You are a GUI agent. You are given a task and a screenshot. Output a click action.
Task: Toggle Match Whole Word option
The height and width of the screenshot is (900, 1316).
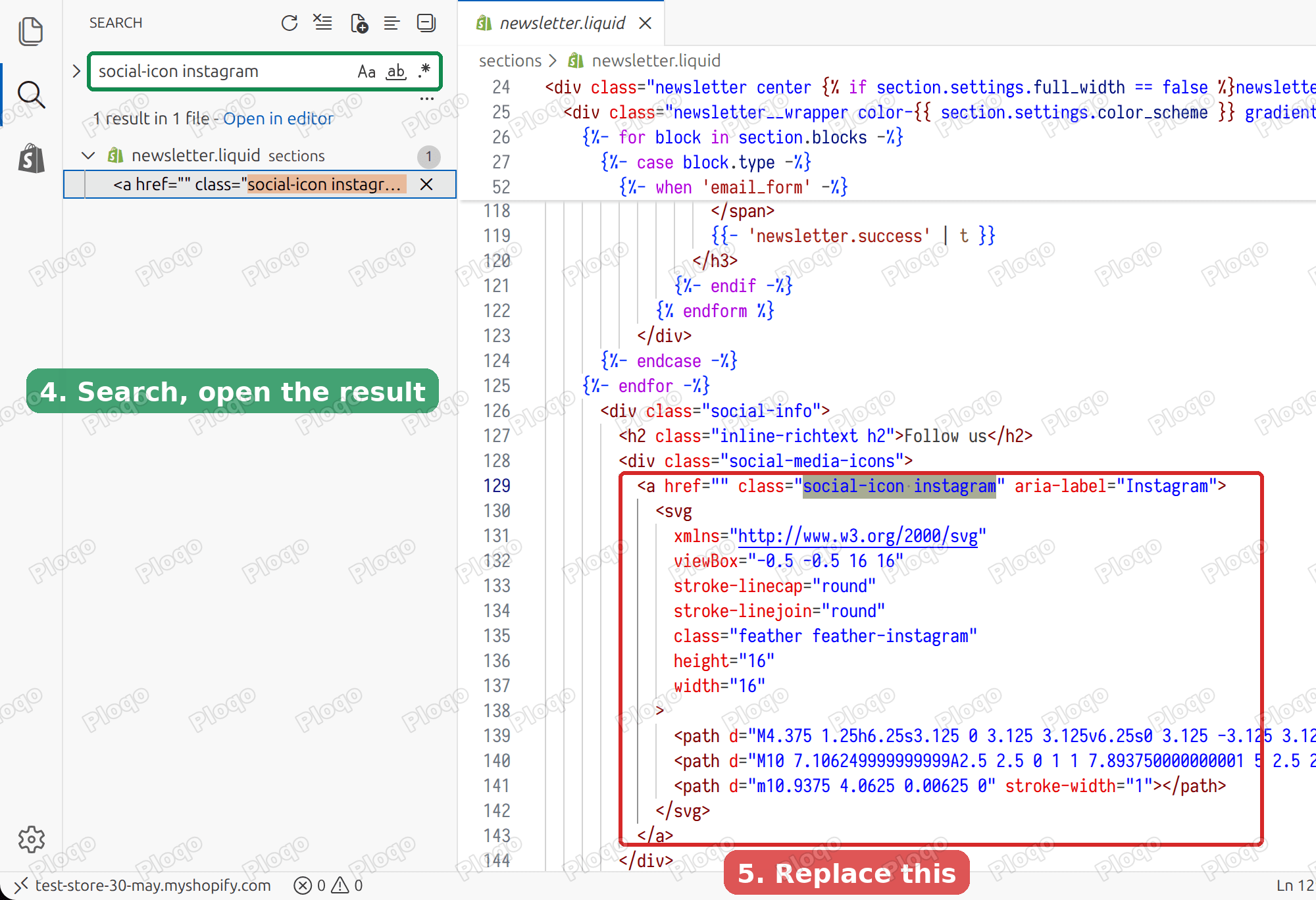[x=396, y=71]
